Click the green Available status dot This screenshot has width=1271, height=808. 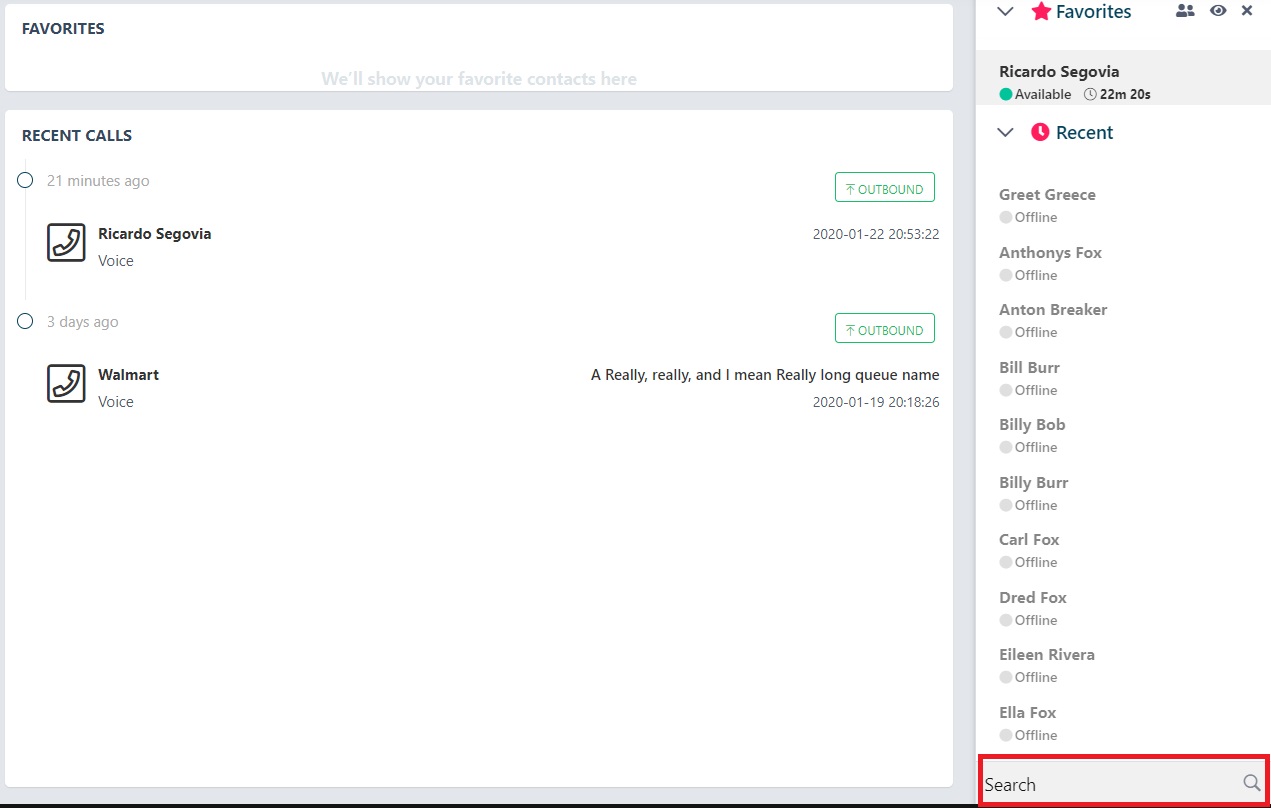(x=1006, y=94)
